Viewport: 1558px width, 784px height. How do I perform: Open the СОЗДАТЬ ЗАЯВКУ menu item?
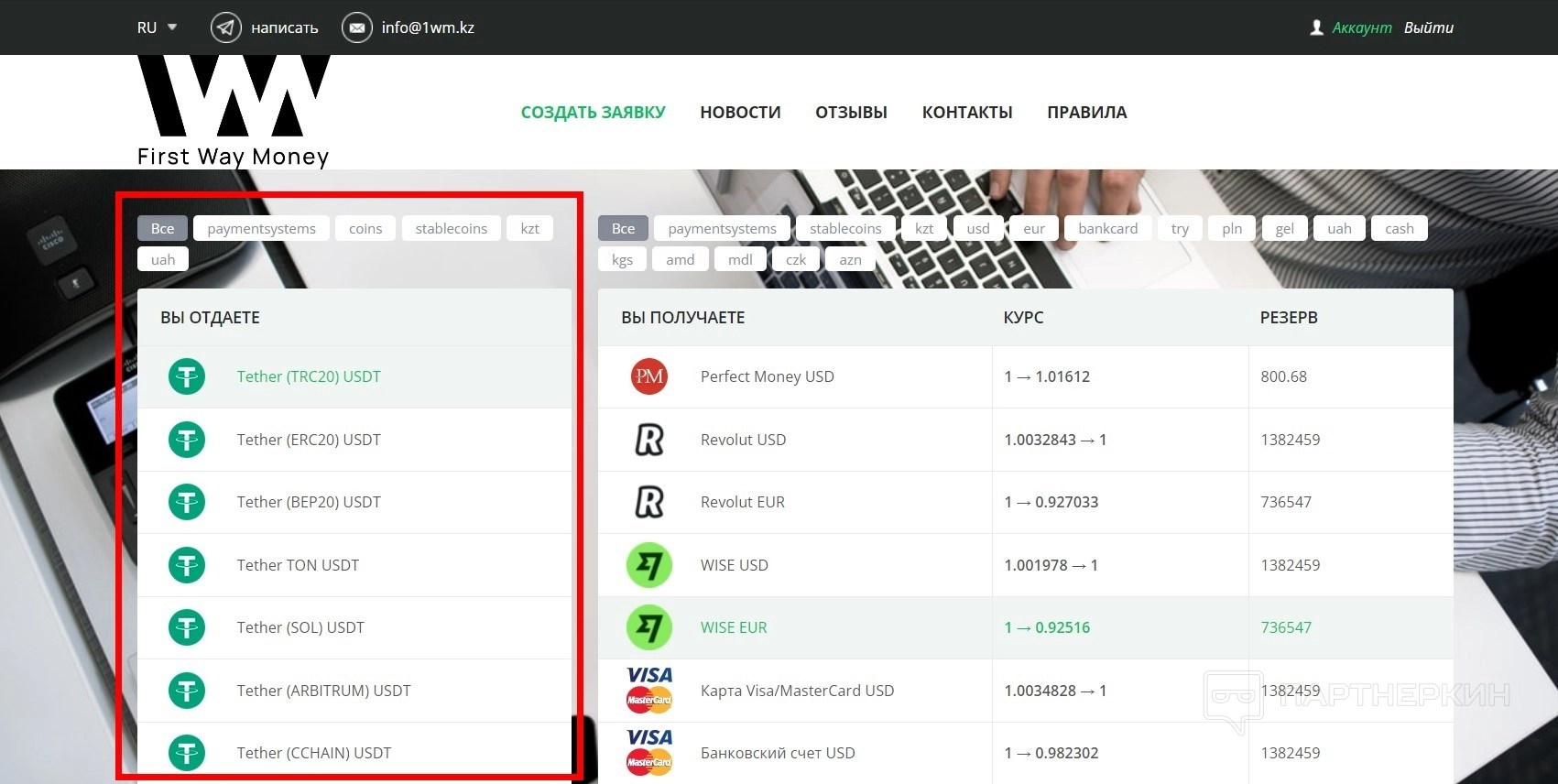(594, 113)
